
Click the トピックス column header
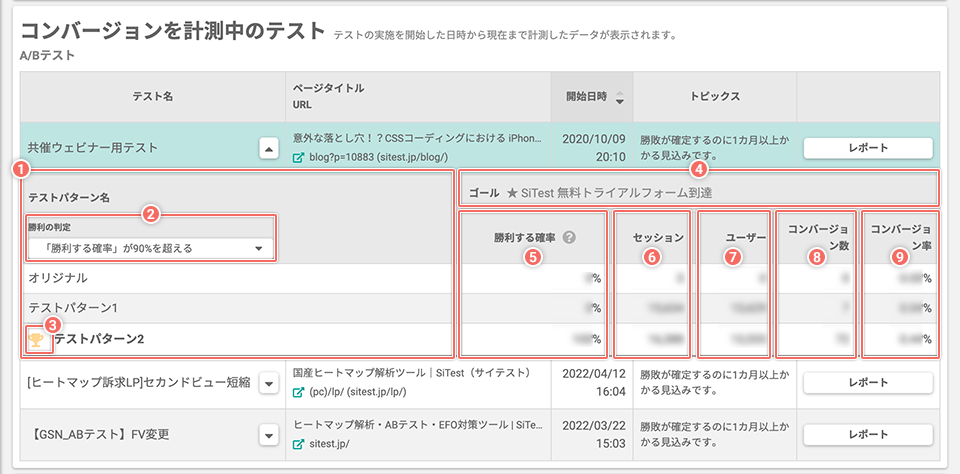click(715, 97)
